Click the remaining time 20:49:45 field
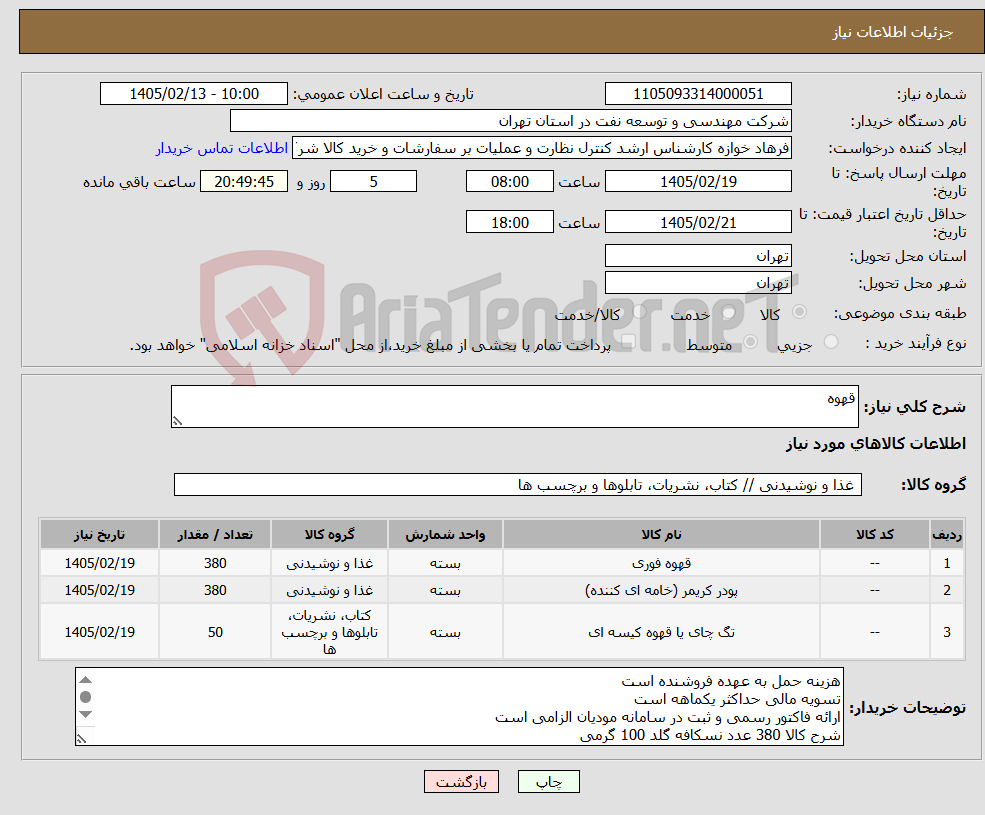The image size is (985, 815). (244, 182)
